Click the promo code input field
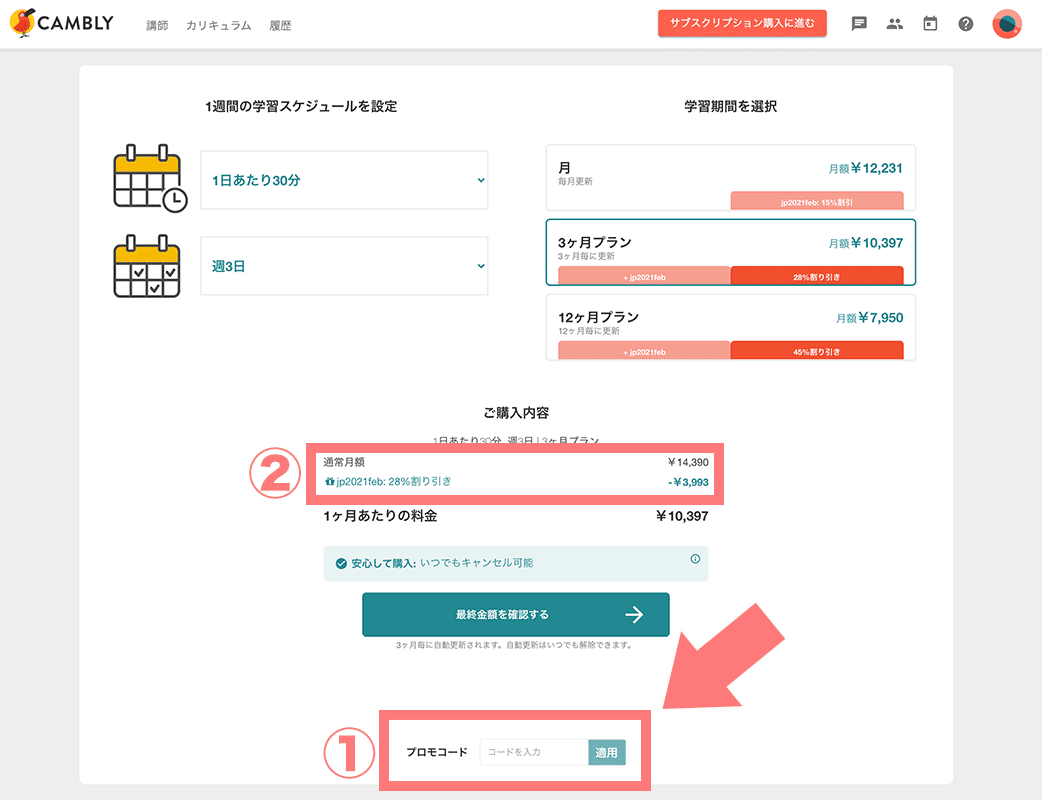The height and width of the screenshot is (800, 1042). pos(533,752)
